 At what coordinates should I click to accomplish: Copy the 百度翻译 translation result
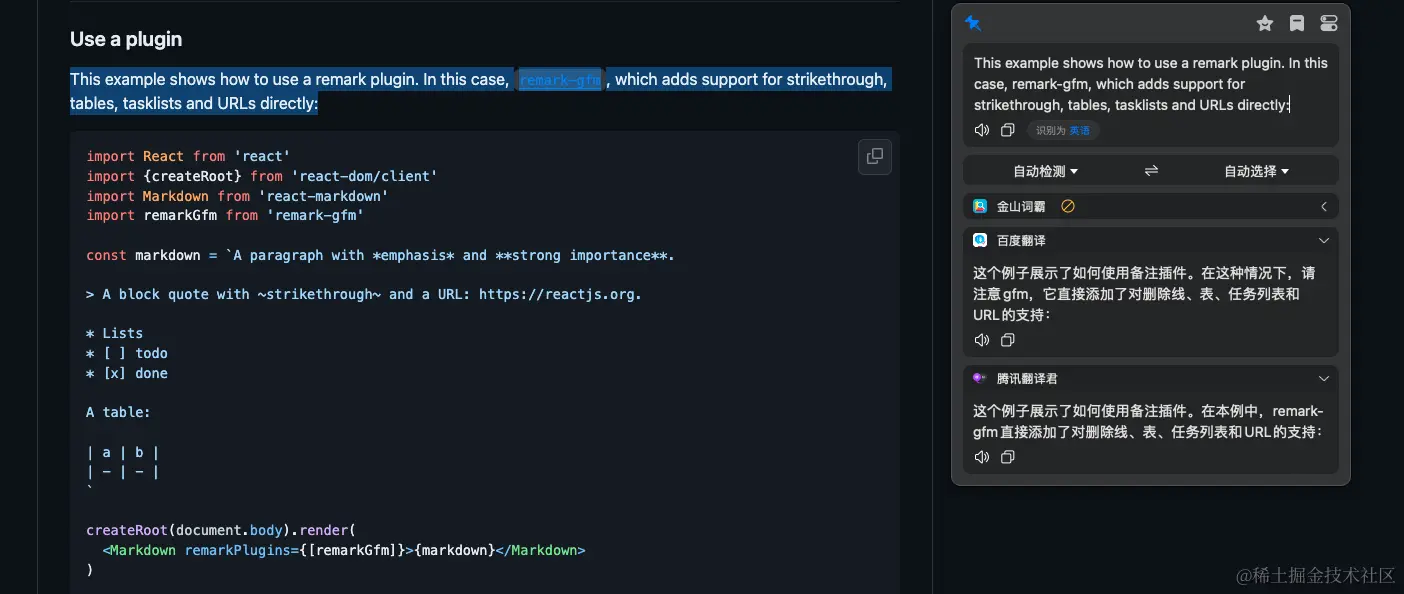pos(1007,340)
